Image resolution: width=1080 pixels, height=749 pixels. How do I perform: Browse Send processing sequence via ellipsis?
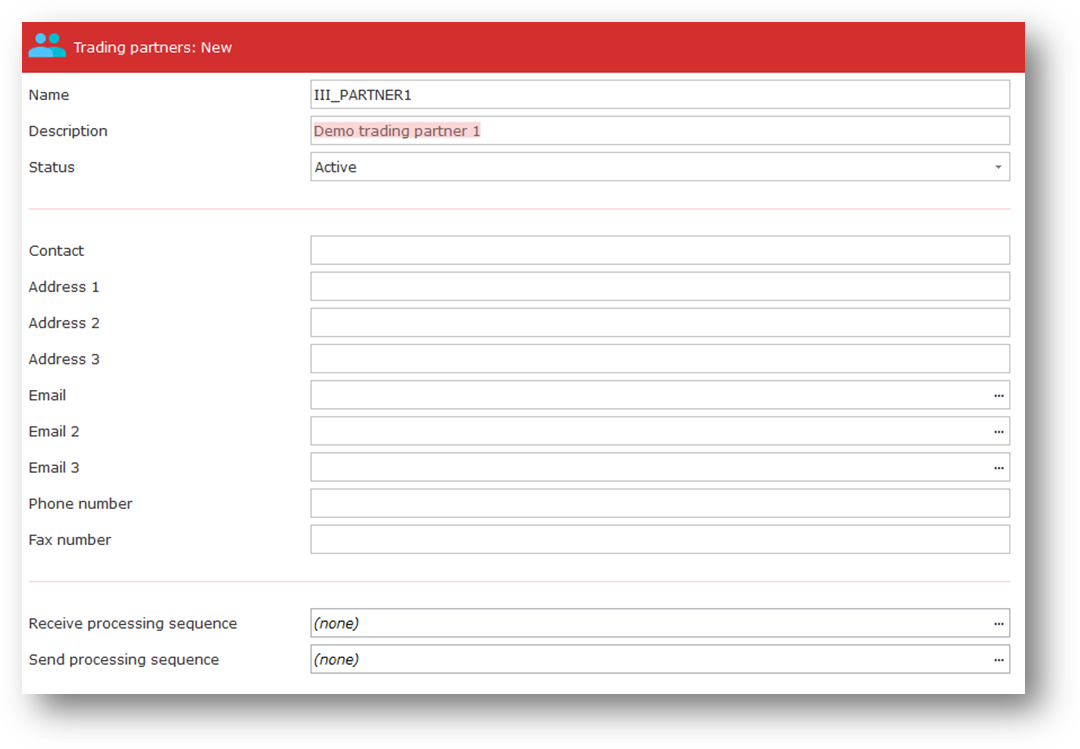tap(999, 659)
